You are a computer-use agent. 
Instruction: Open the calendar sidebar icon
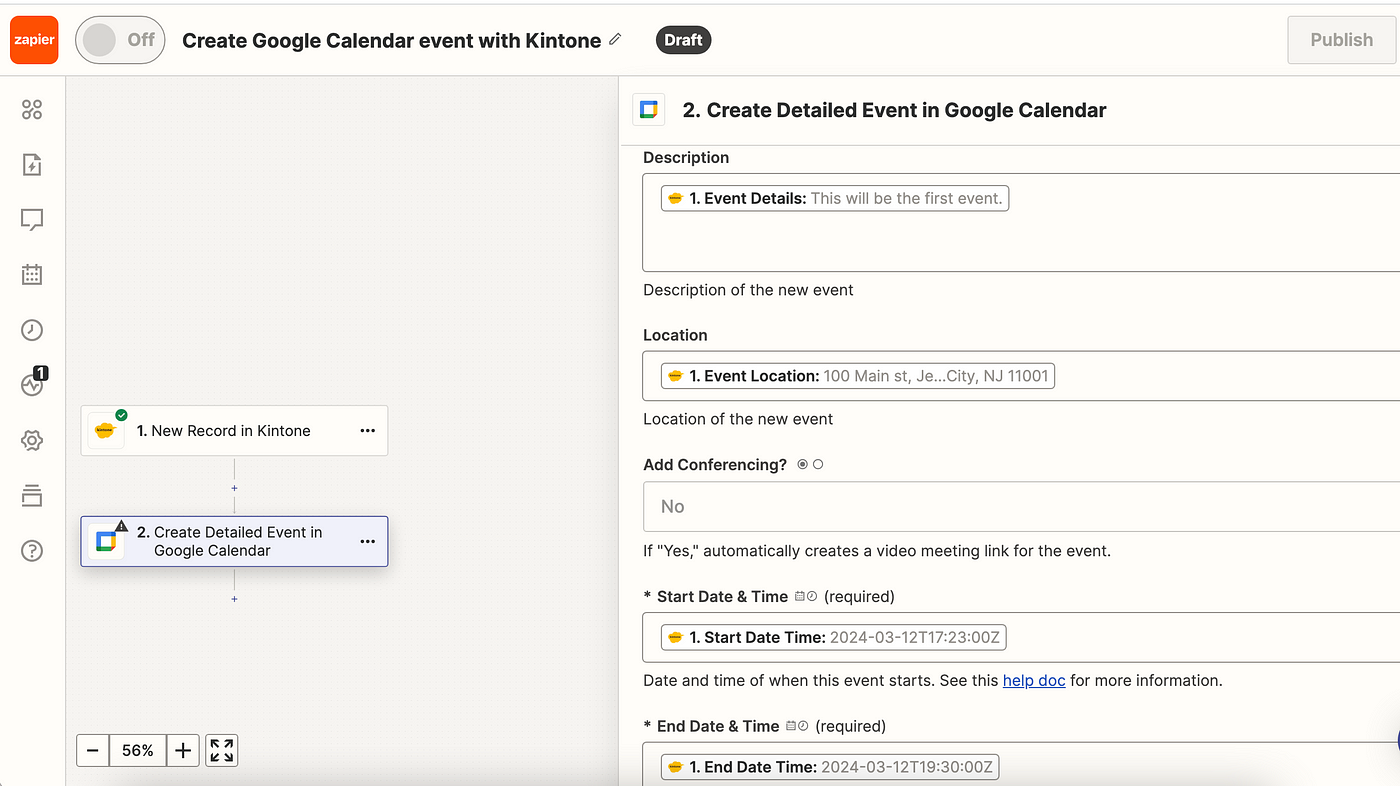[32, 274]
